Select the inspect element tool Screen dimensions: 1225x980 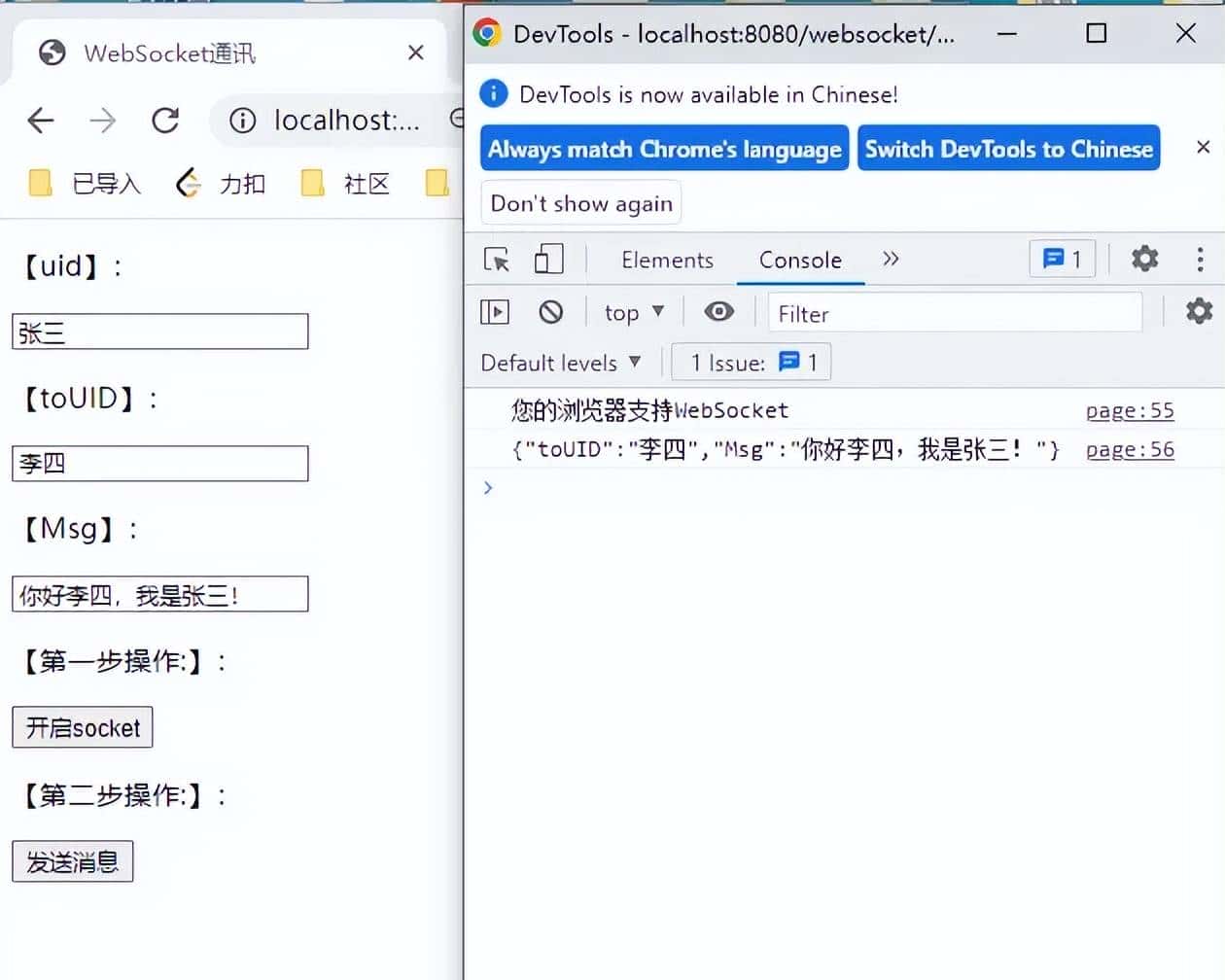click(x=496, y=260)
